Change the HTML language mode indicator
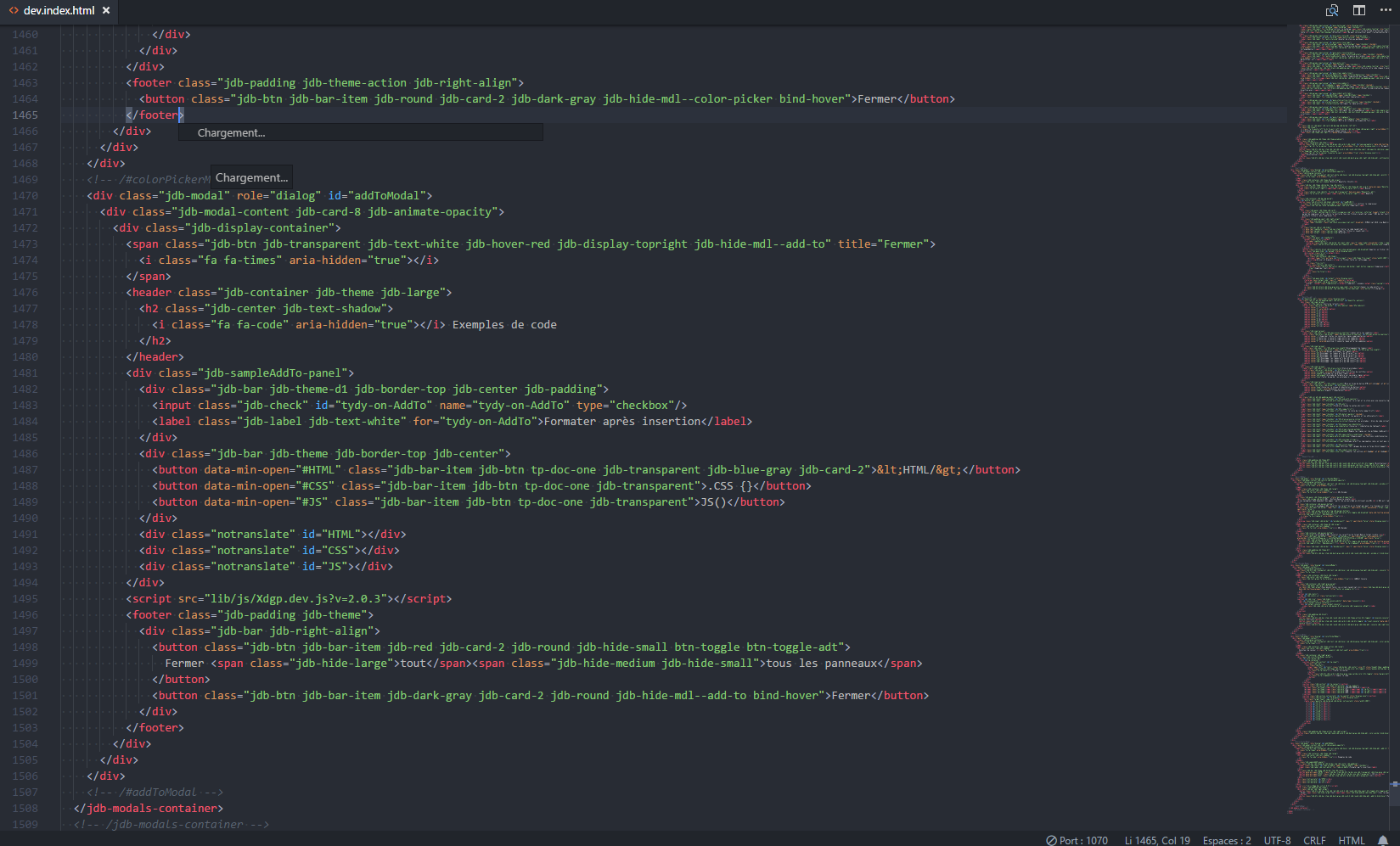1400x846 pixels. coord(1351,840)
